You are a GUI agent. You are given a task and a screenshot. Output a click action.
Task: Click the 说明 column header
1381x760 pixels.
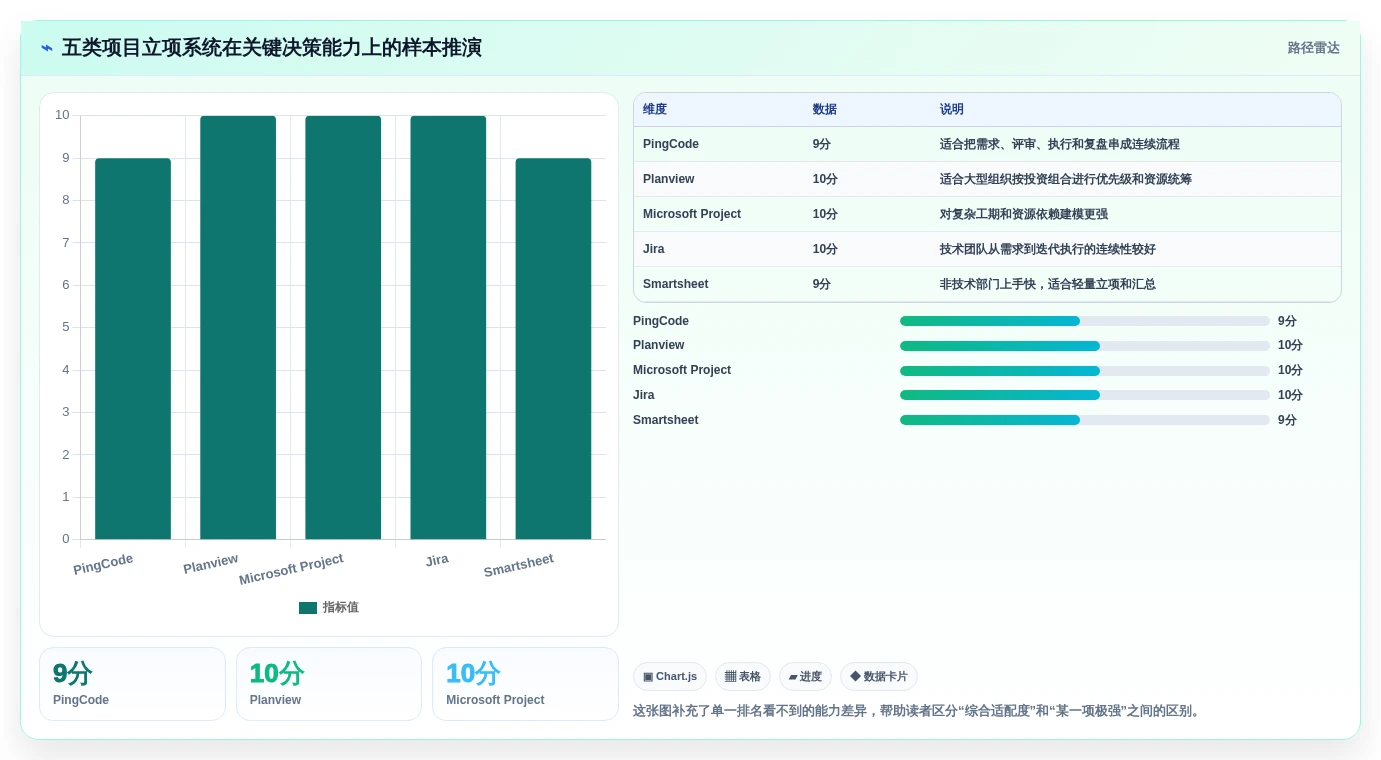[952, 110]
